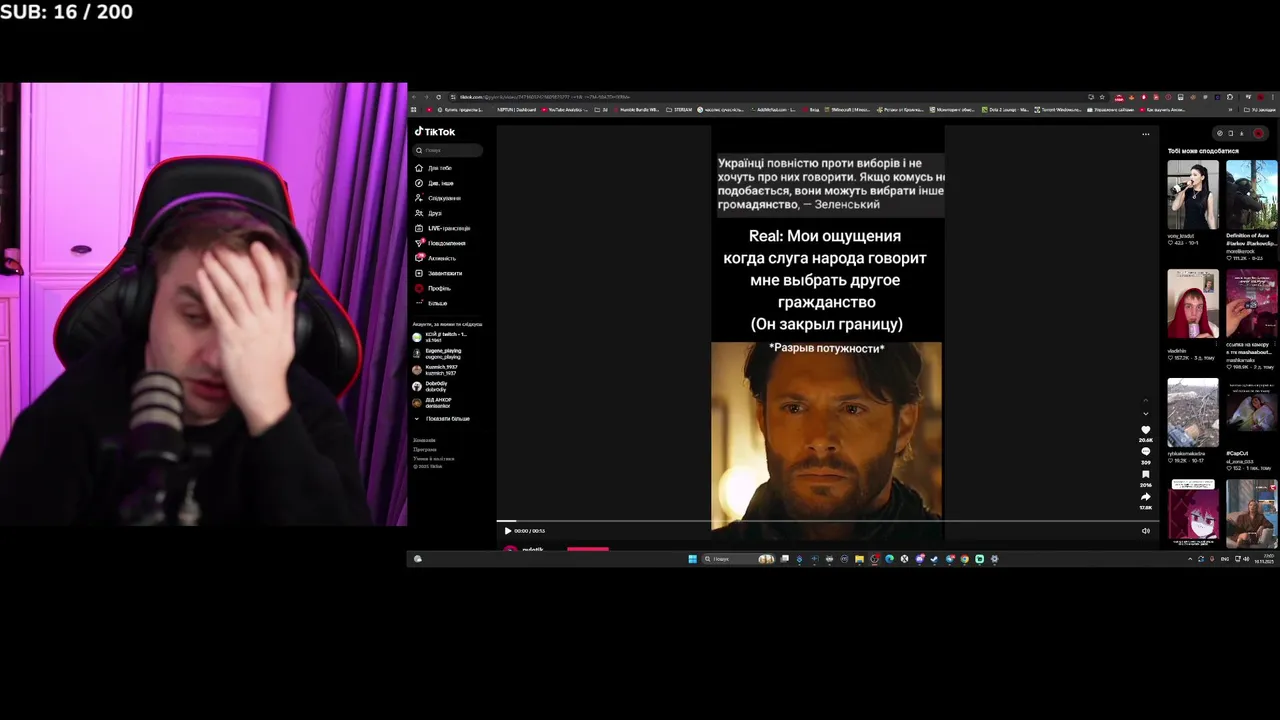Open File Explorer from the taskbar
1280x720 pixels.
859,559
